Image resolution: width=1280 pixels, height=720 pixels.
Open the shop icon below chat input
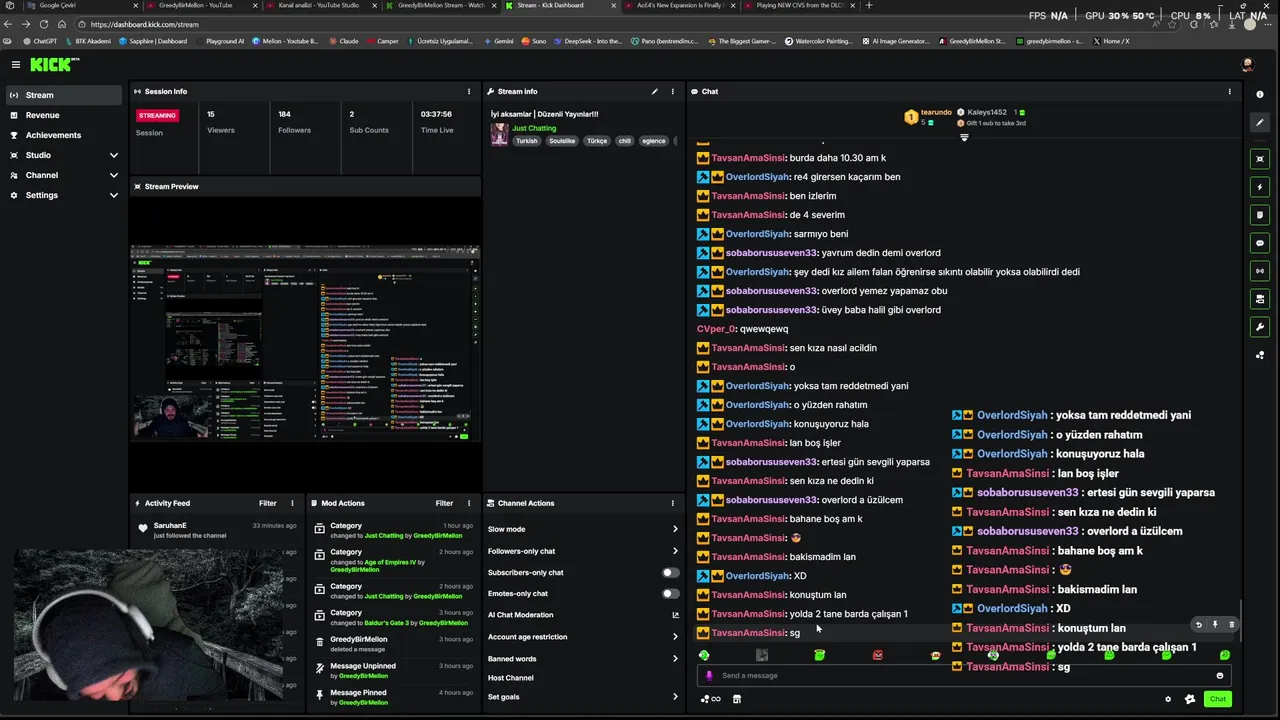(x=737, y=699)
